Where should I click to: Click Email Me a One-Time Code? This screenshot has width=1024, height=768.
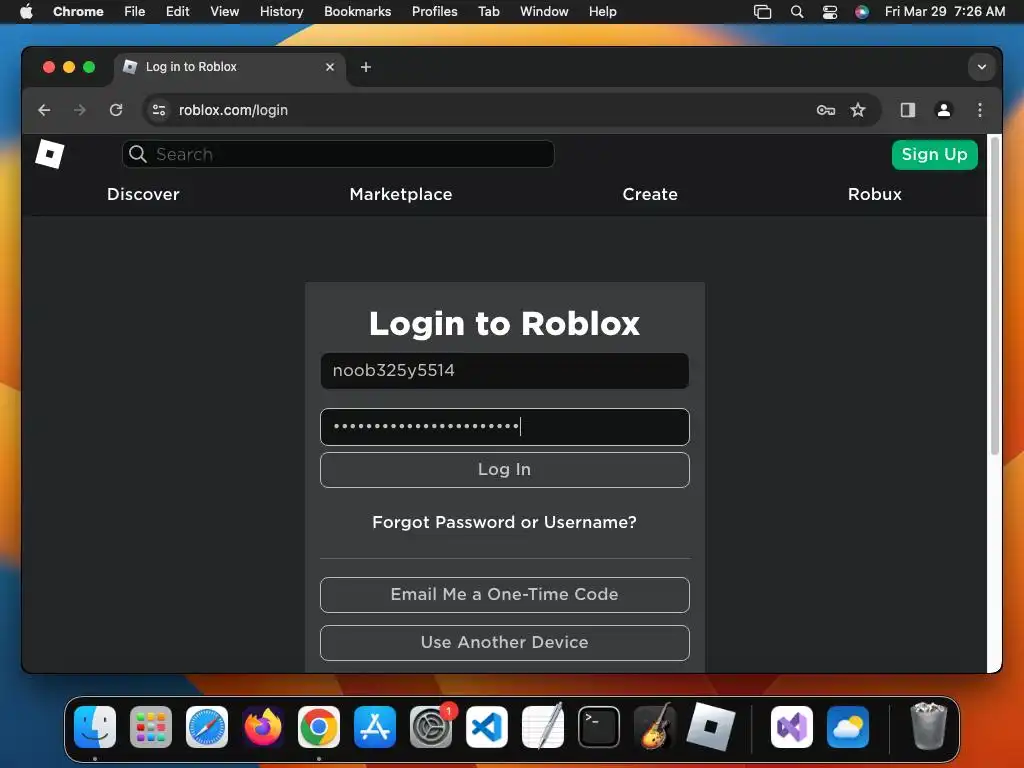(x=505, y=594)
